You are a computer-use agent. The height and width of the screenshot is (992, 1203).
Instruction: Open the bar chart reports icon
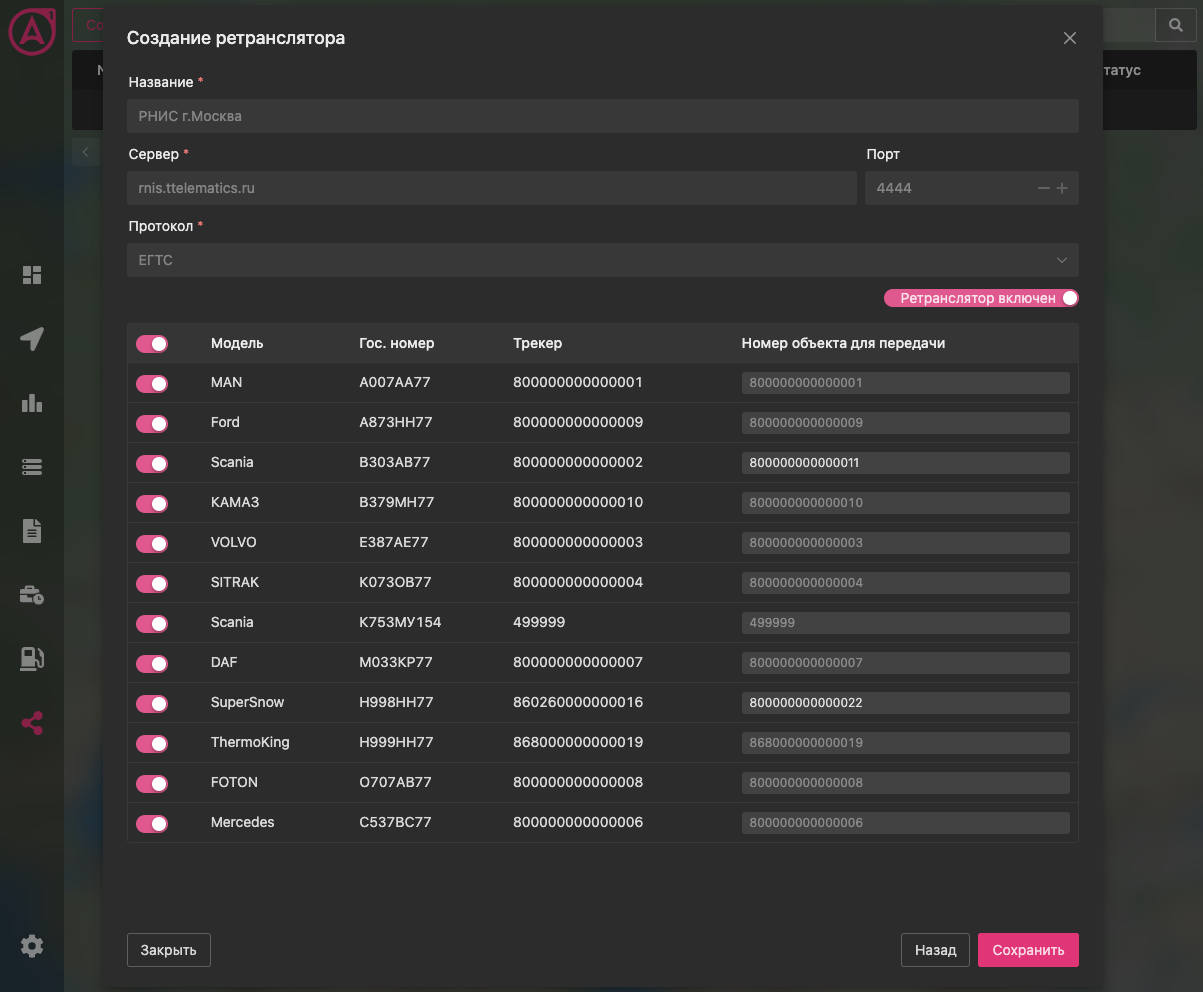(32, 403)
